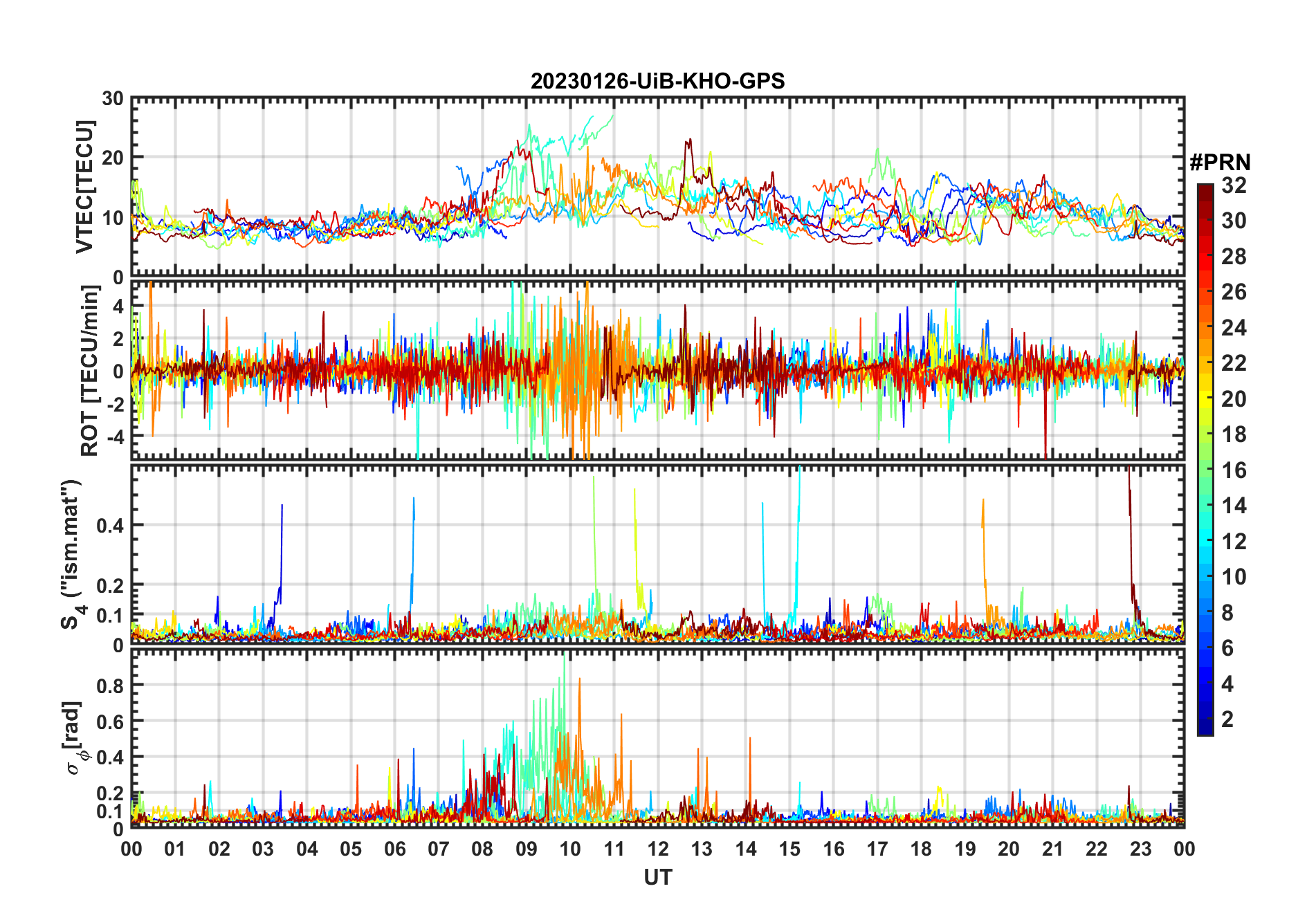The height and width of the screenshot is (920, 1316).
Task: Click x-axis hour tick label "23"
Action: click(x=1140, y=849)
